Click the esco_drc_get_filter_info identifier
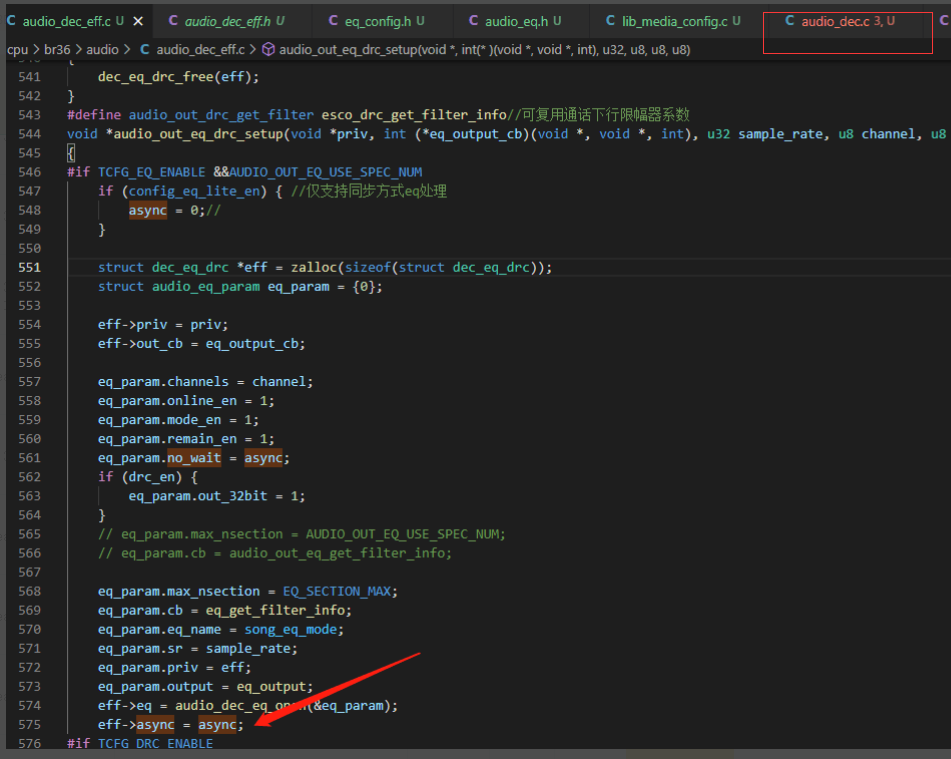 [414, 115]
